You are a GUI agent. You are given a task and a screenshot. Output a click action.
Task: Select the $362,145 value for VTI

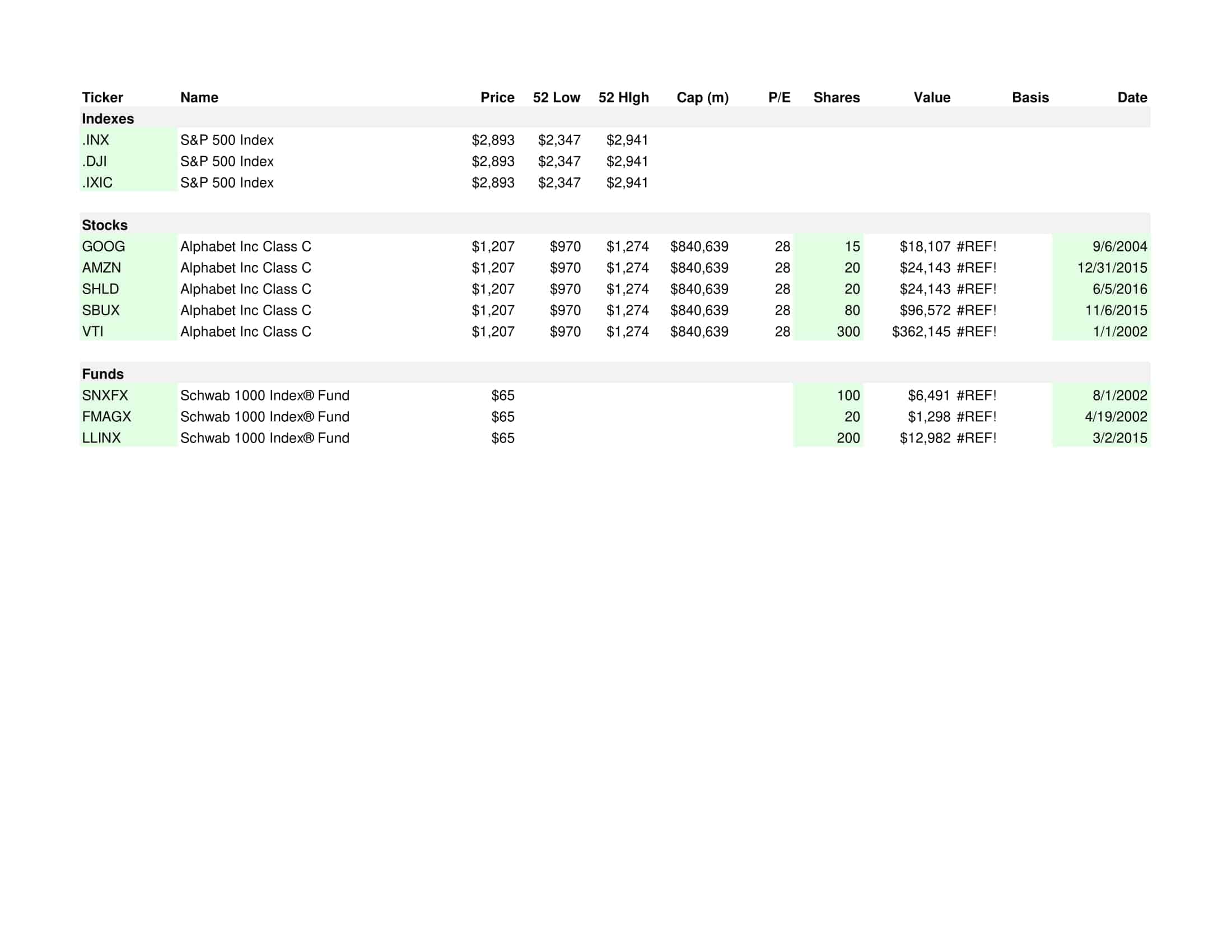point(921,331)
